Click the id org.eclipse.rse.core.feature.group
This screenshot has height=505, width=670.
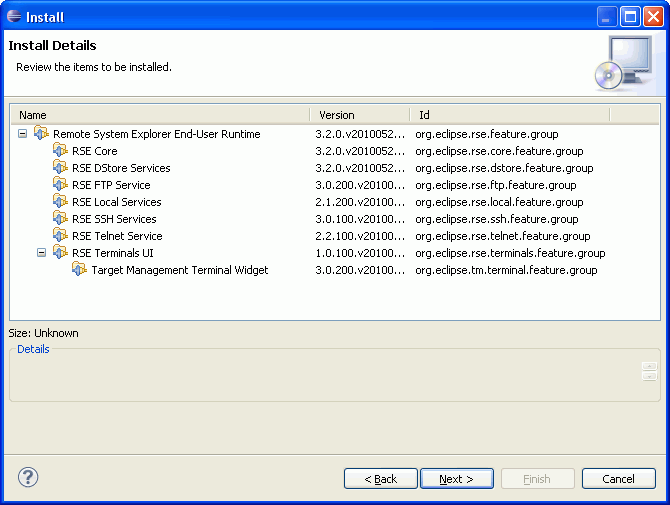coord(499,151)
